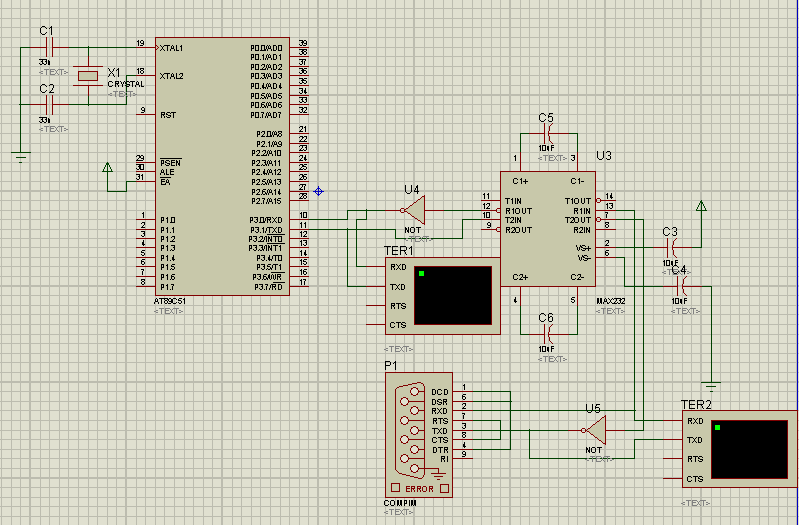The height and width of the screenshot is (525, 799).
Task: Select the power terminal arrow near EA pin
Action: point(107,168)
